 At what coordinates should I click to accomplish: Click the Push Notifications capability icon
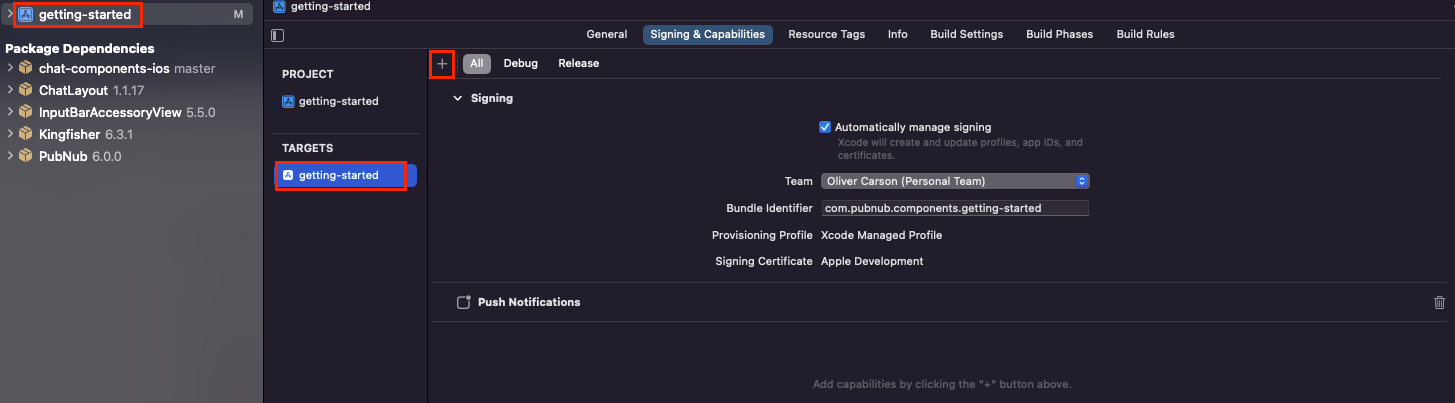[x=463, y=302]
